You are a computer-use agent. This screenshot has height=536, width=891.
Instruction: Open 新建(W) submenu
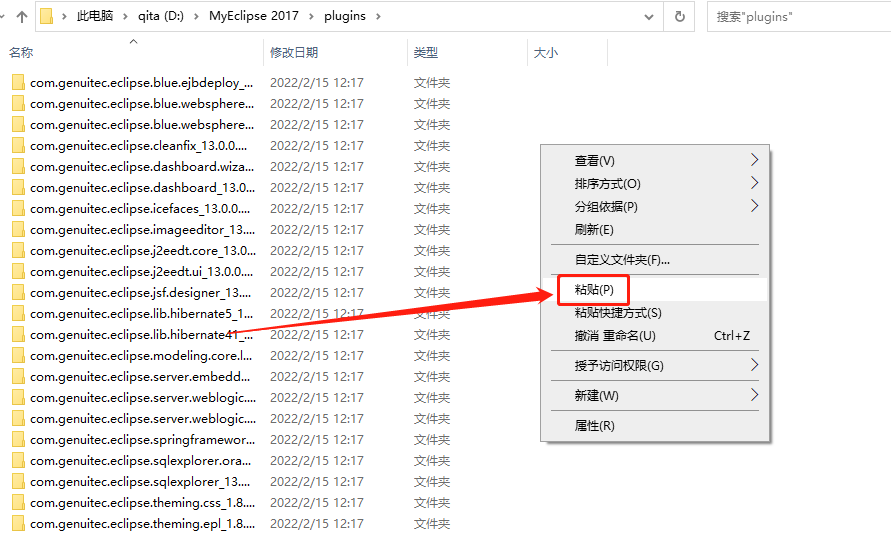pos(655,395)
